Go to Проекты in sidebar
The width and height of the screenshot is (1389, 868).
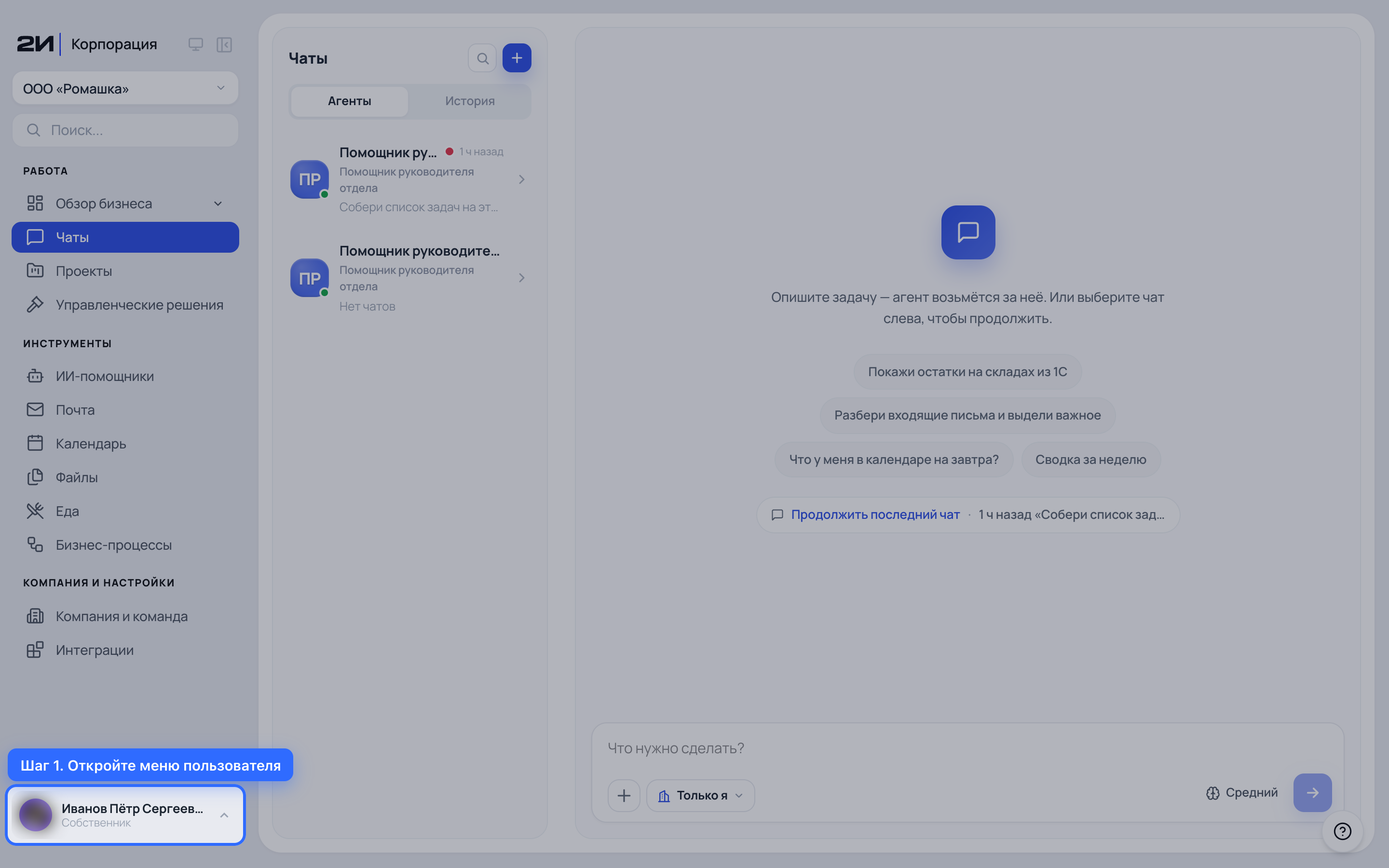pyautogui.click(x=125, y=271)
